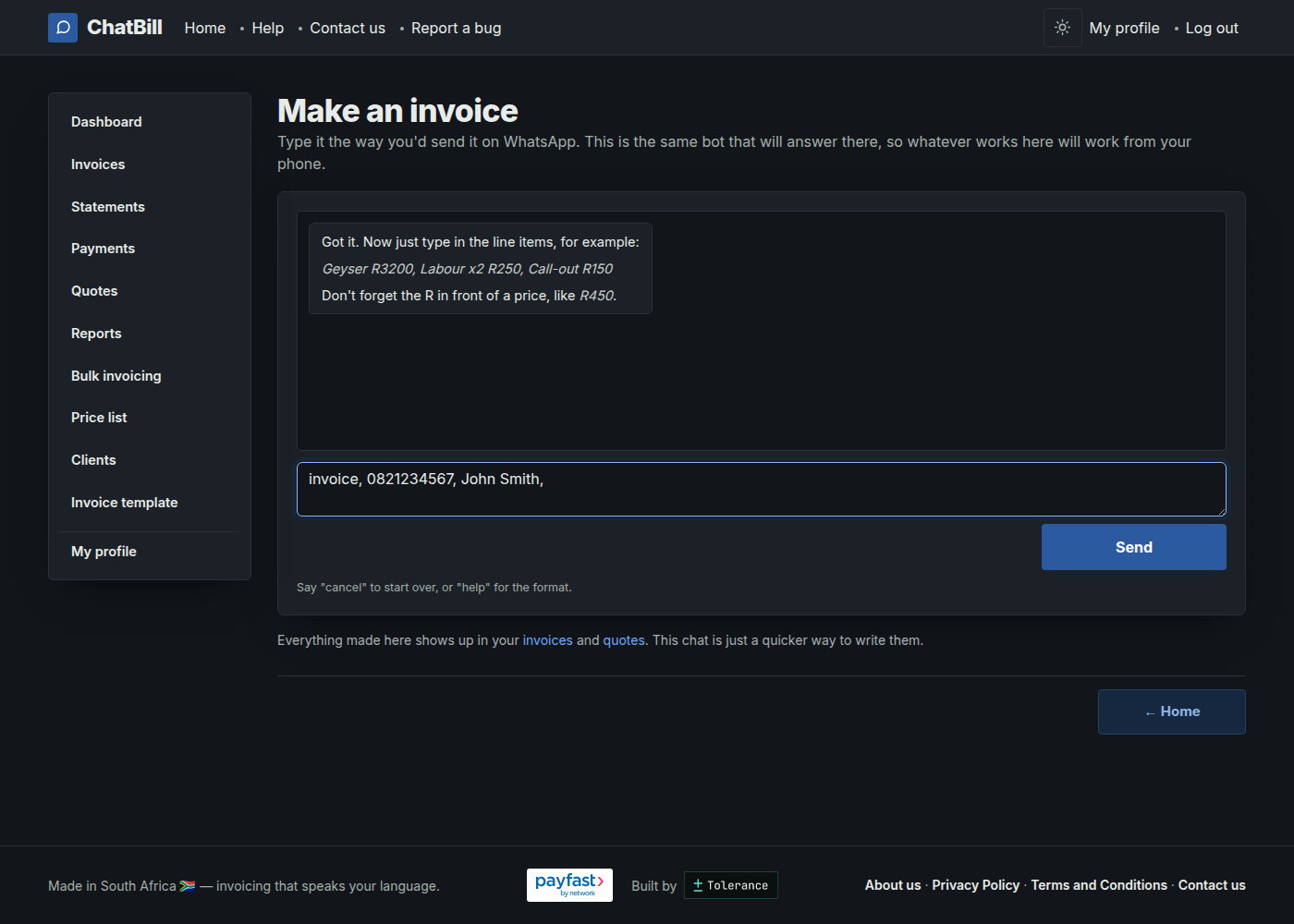Click the PayFast payment badge
This screenshot has height=924, width=1294.
pos(569,885)
